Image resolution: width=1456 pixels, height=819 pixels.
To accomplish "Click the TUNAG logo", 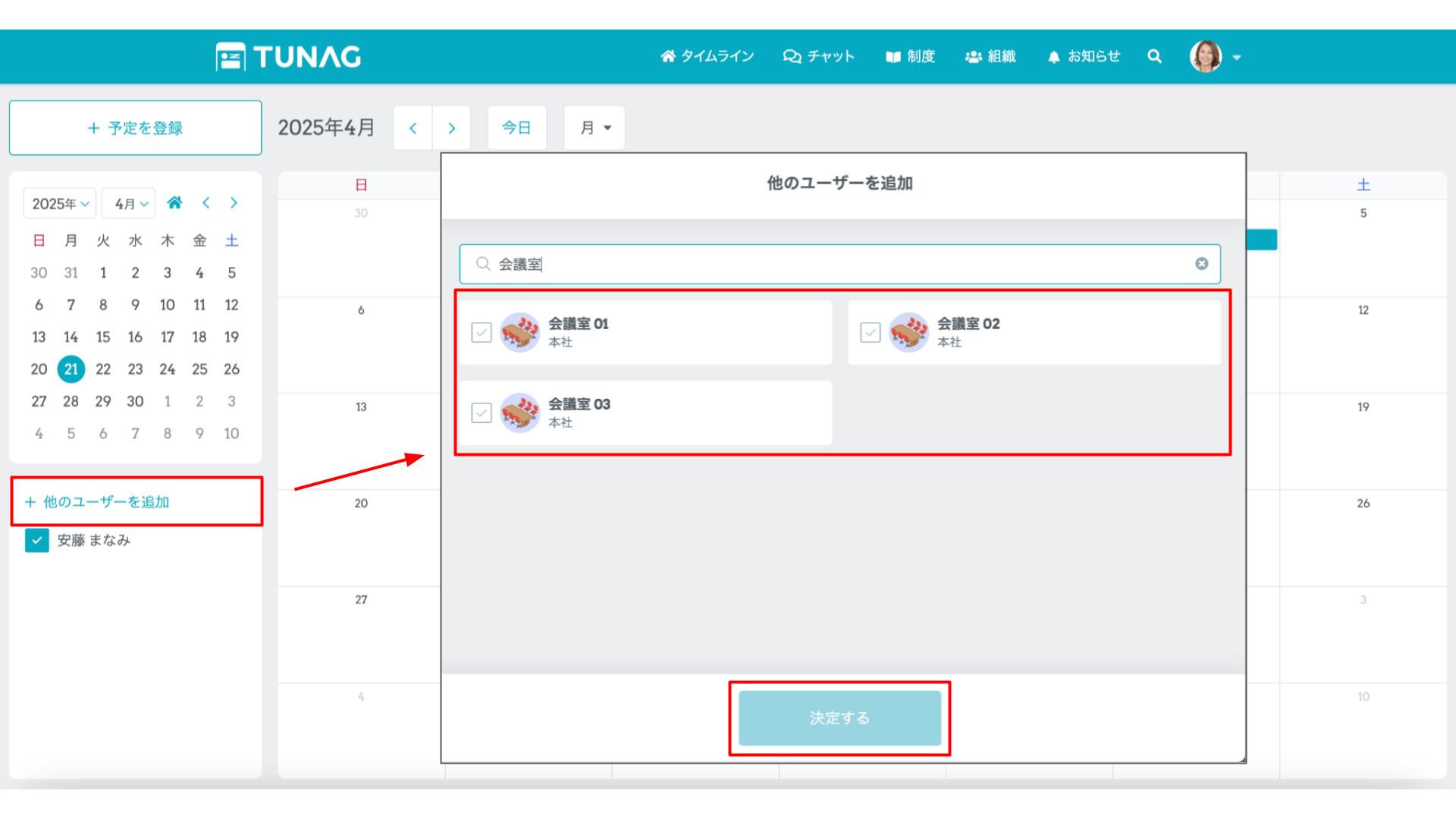I will click(288, 57).
